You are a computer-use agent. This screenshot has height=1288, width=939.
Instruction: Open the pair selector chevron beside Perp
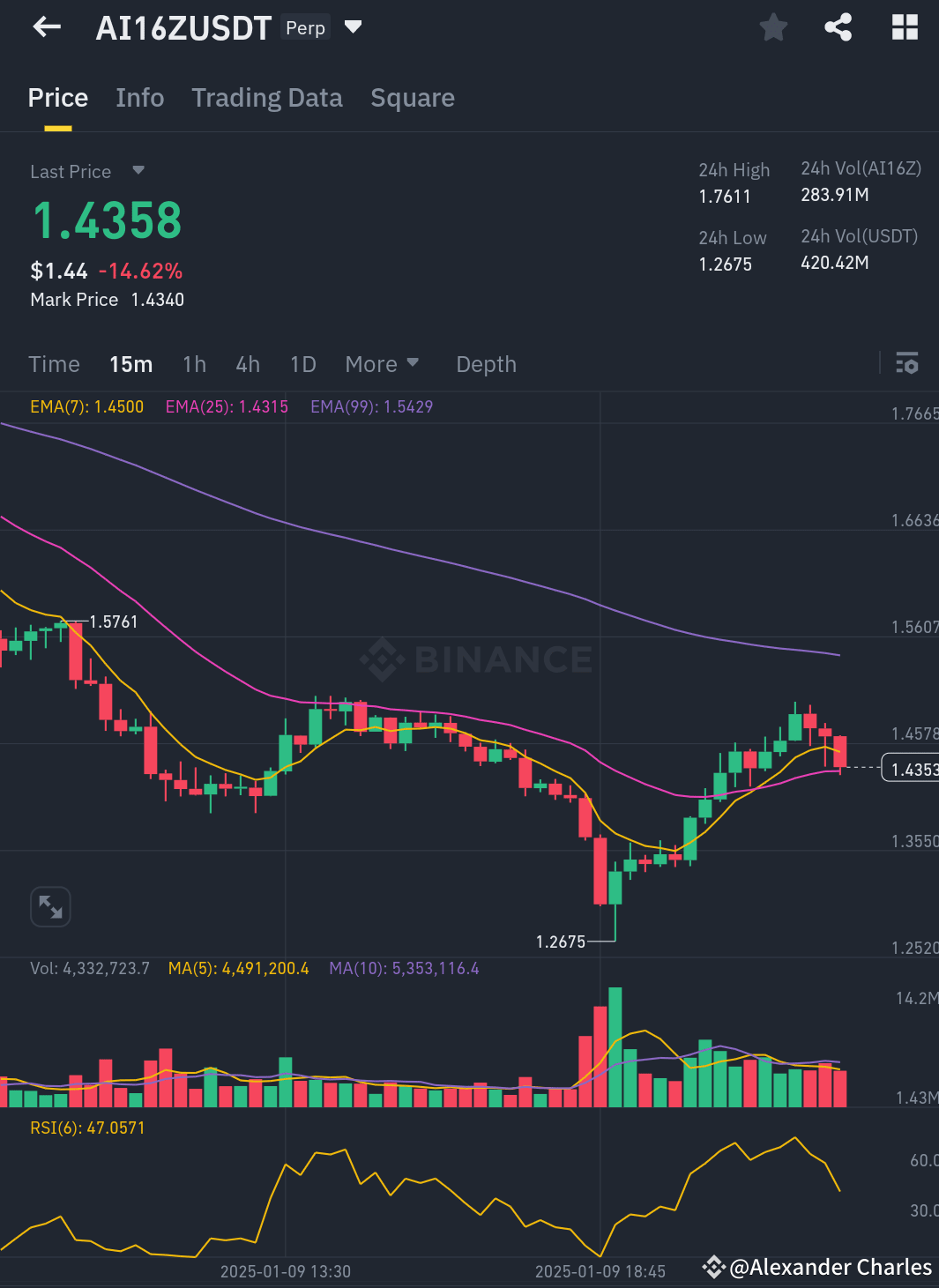point(352,27)
